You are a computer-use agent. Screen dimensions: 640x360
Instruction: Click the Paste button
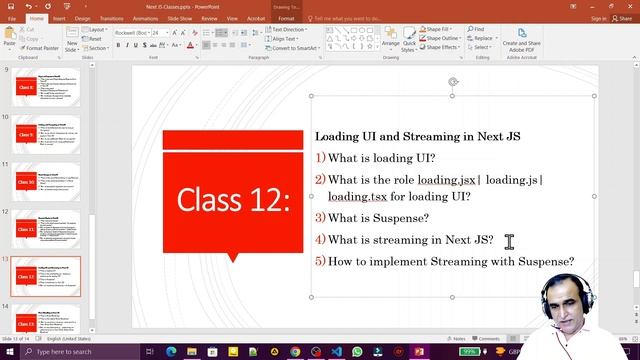(x=9, y=39)
